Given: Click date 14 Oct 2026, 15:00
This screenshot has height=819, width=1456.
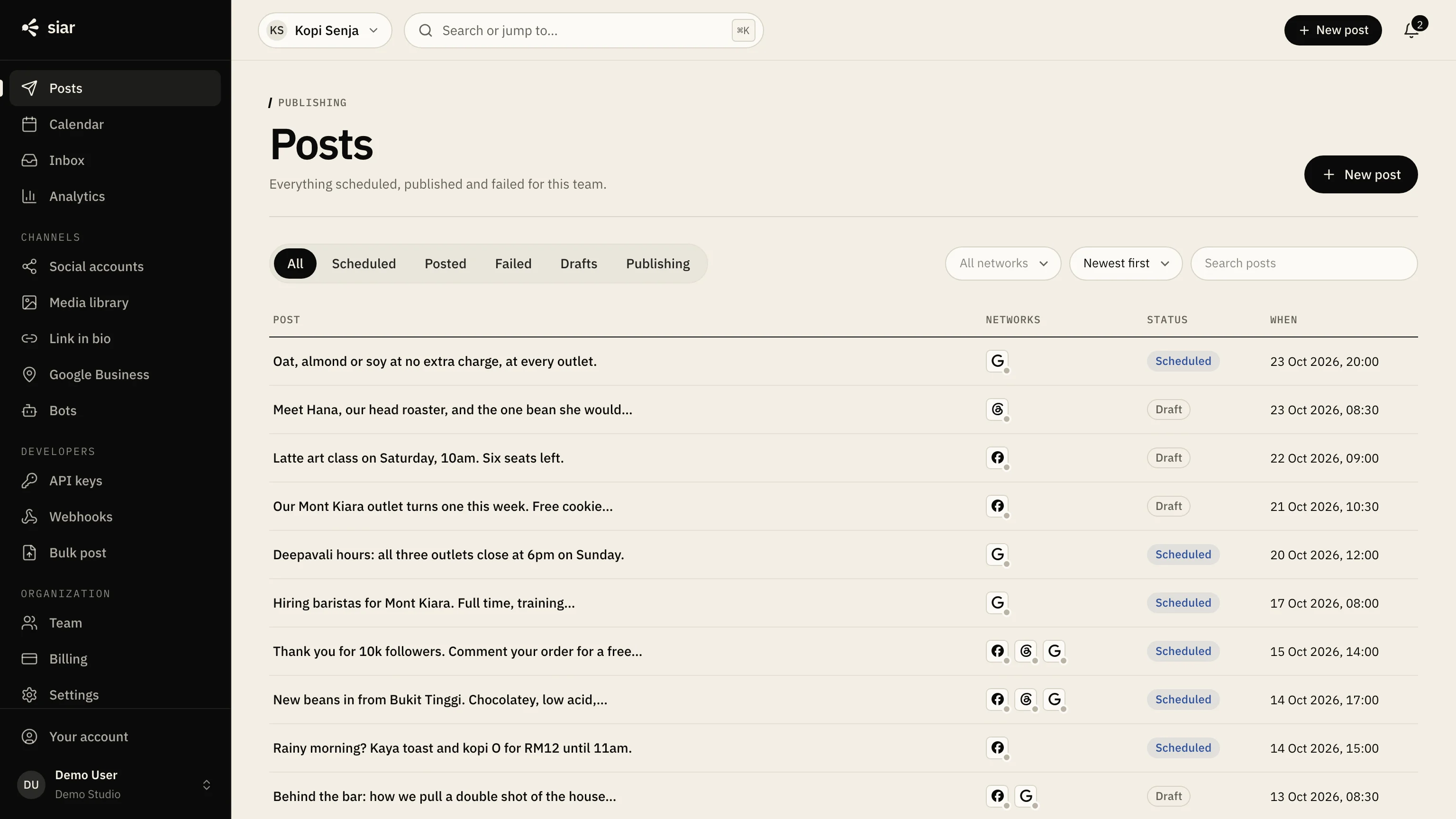Looking at the screenshot, I should (x=1324, y=748).
